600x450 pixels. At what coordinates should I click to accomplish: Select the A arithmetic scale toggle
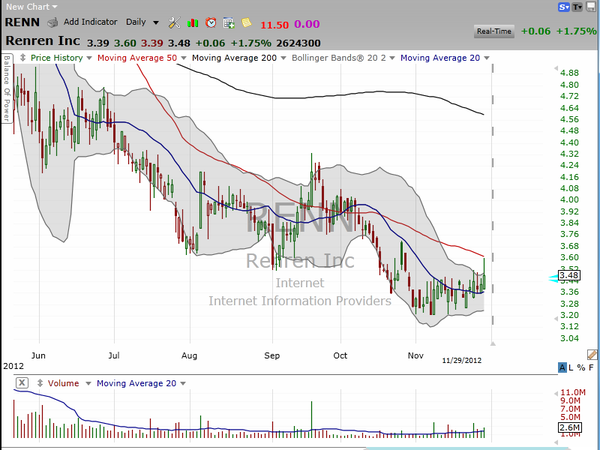click(x=562, y=367)
